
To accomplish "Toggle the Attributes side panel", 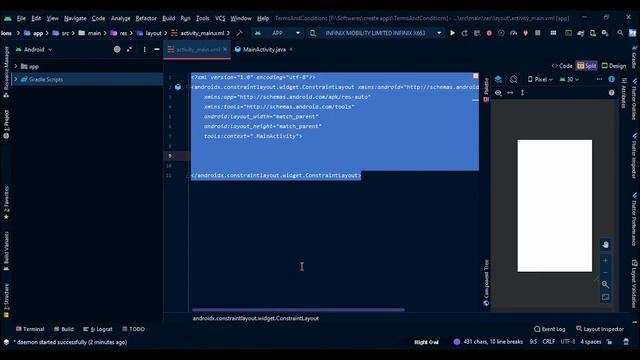I will (x=624, y=93).
